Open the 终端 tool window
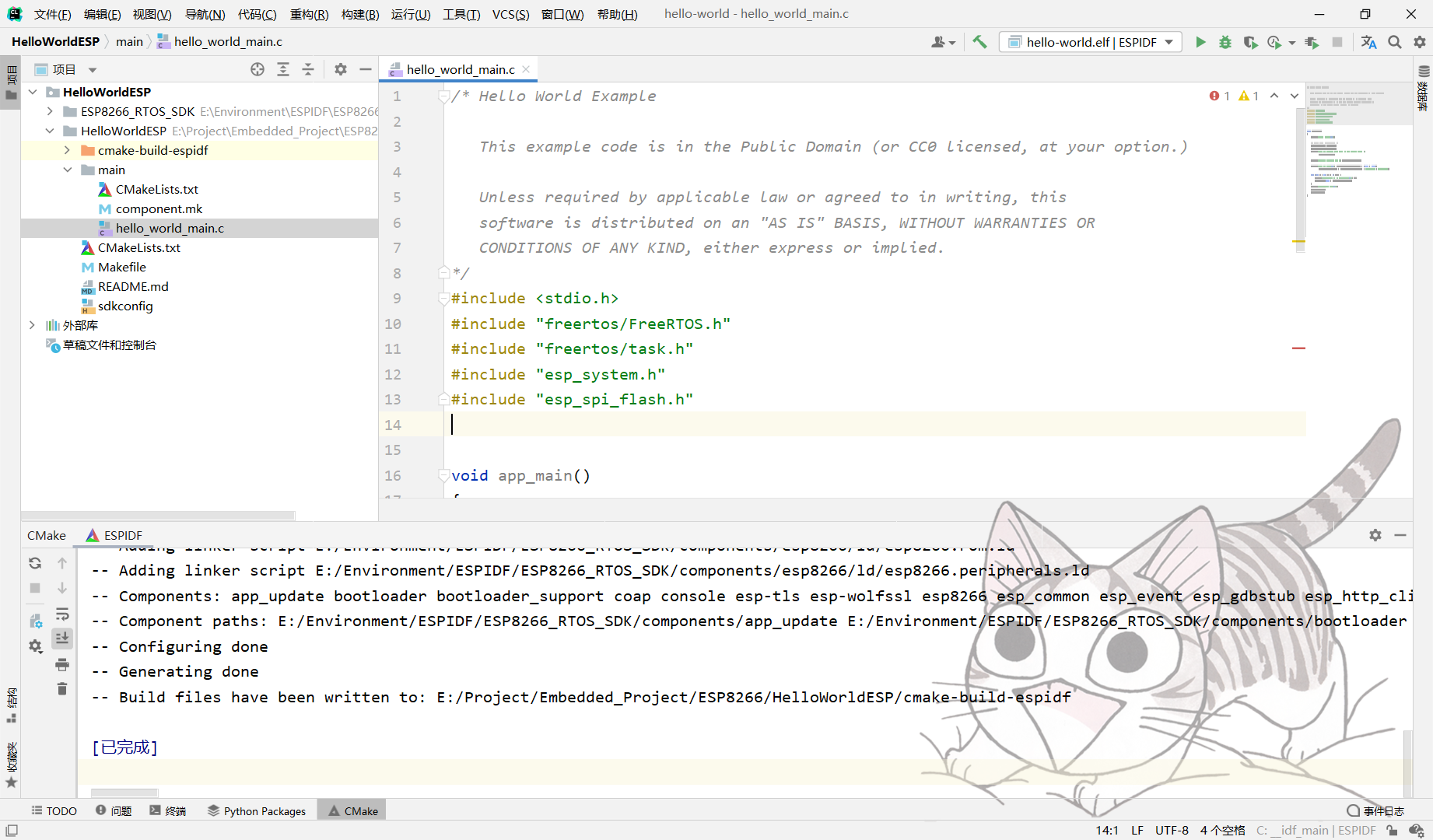This screenshot has height=840, width=1433. point(168,810)
